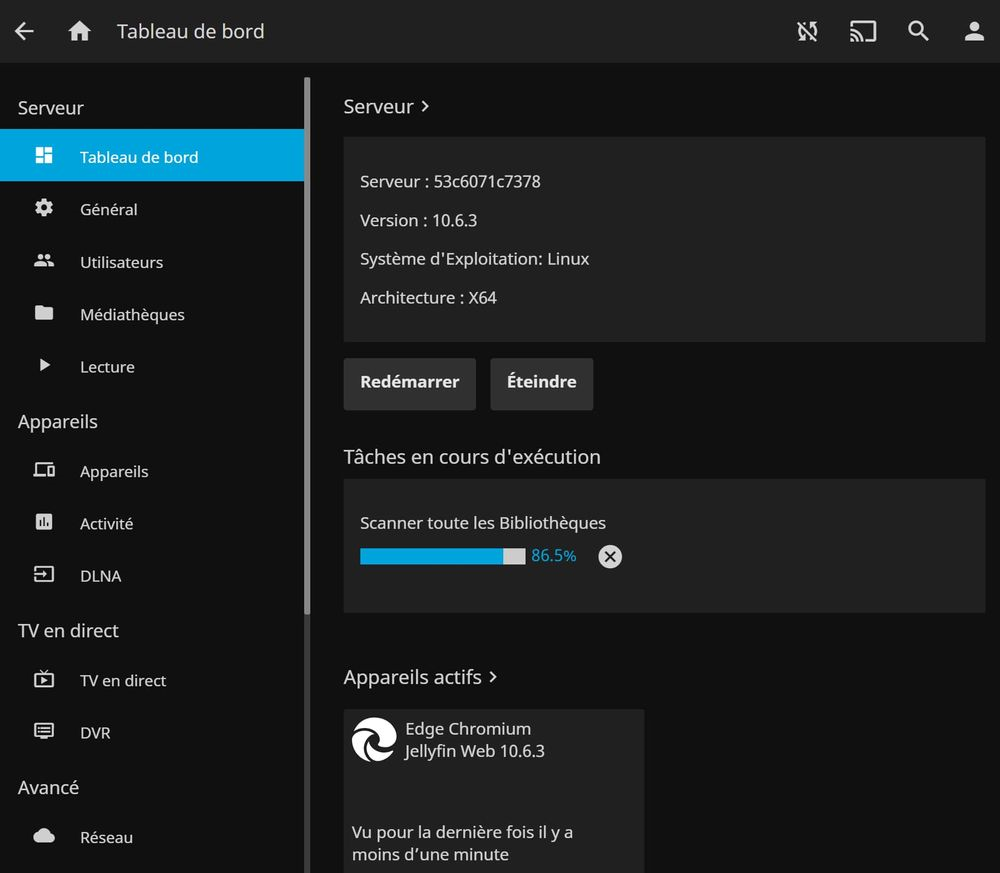
Task: Open DLNA settings in sidebar
Action: 100,576
